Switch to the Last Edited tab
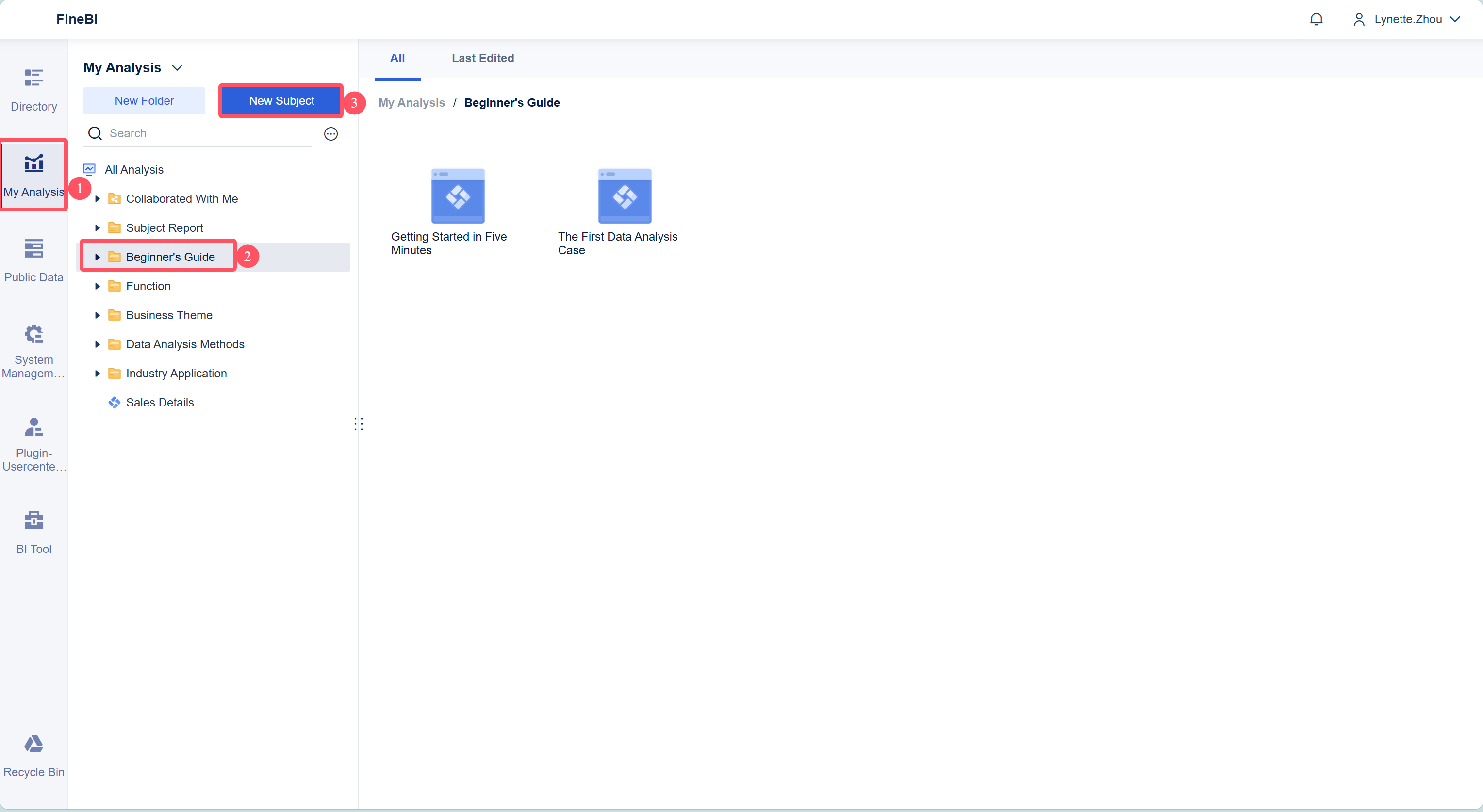 482,58
